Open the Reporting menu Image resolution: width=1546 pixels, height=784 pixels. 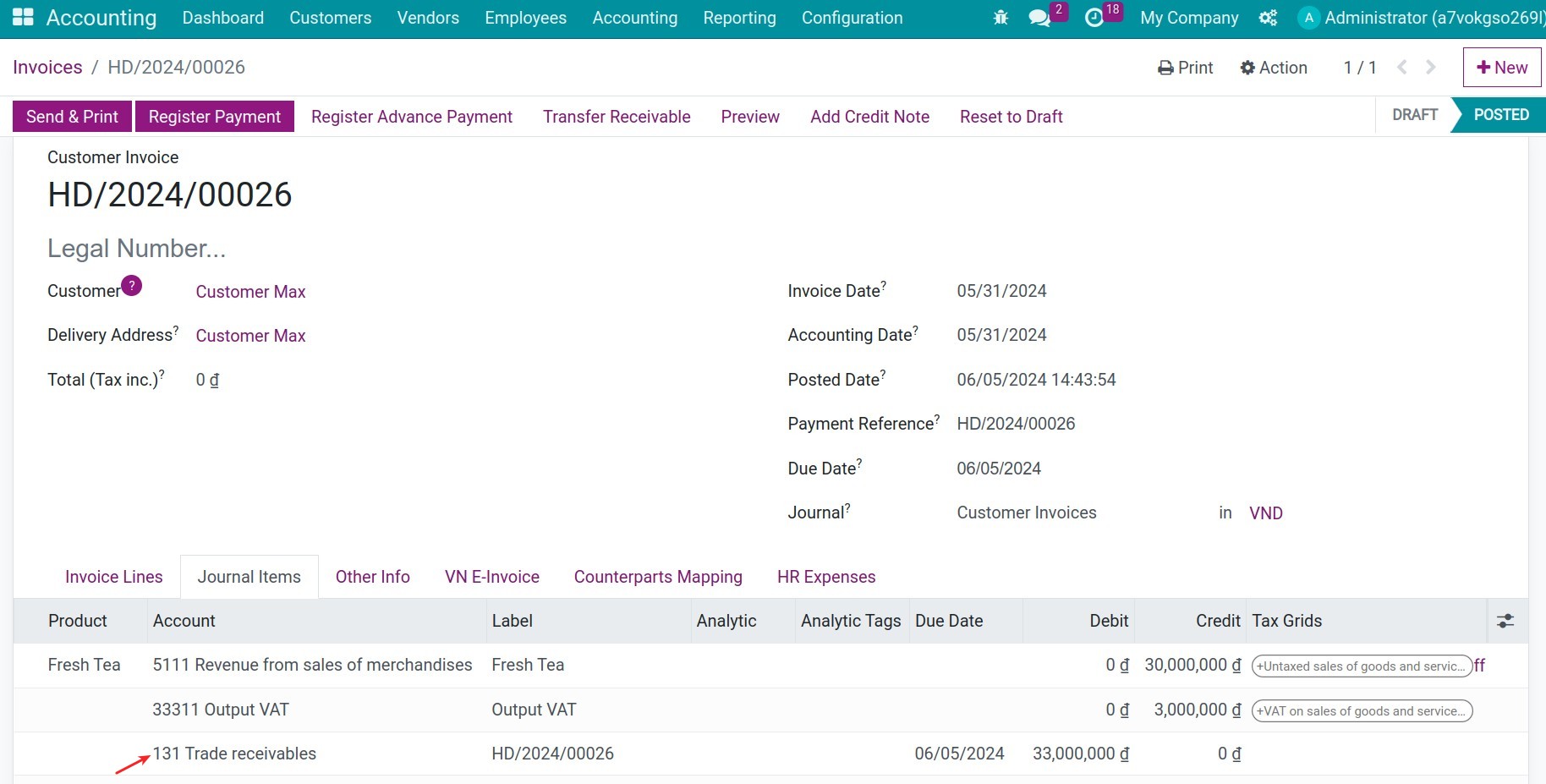pos(740,18)
